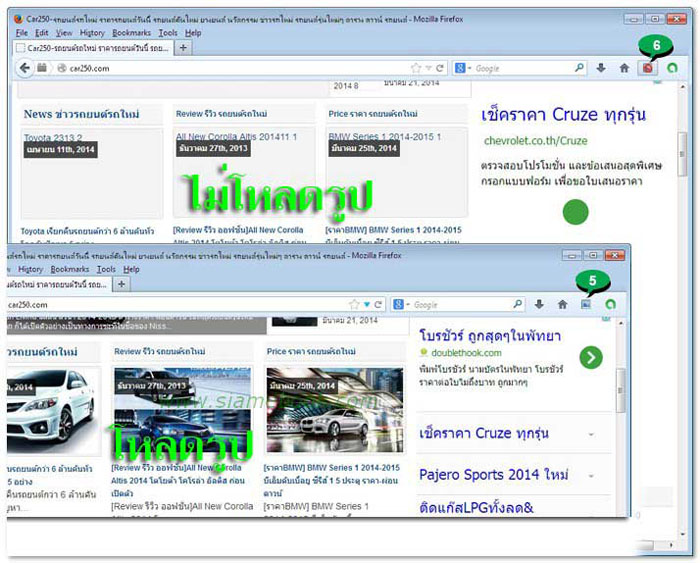Viewport: 700px width, 563px height.
Task: Open the Cruze ad headline in the top window
Action: point(563,115)
